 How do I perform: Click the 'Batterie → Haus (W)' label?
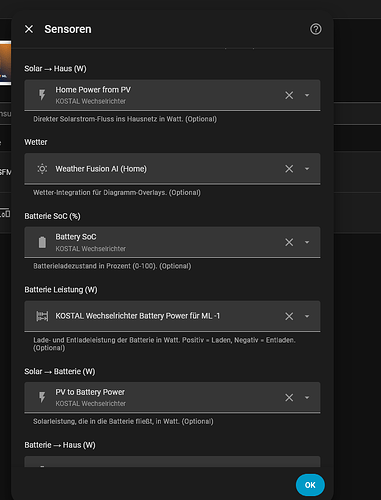[60, 445]
